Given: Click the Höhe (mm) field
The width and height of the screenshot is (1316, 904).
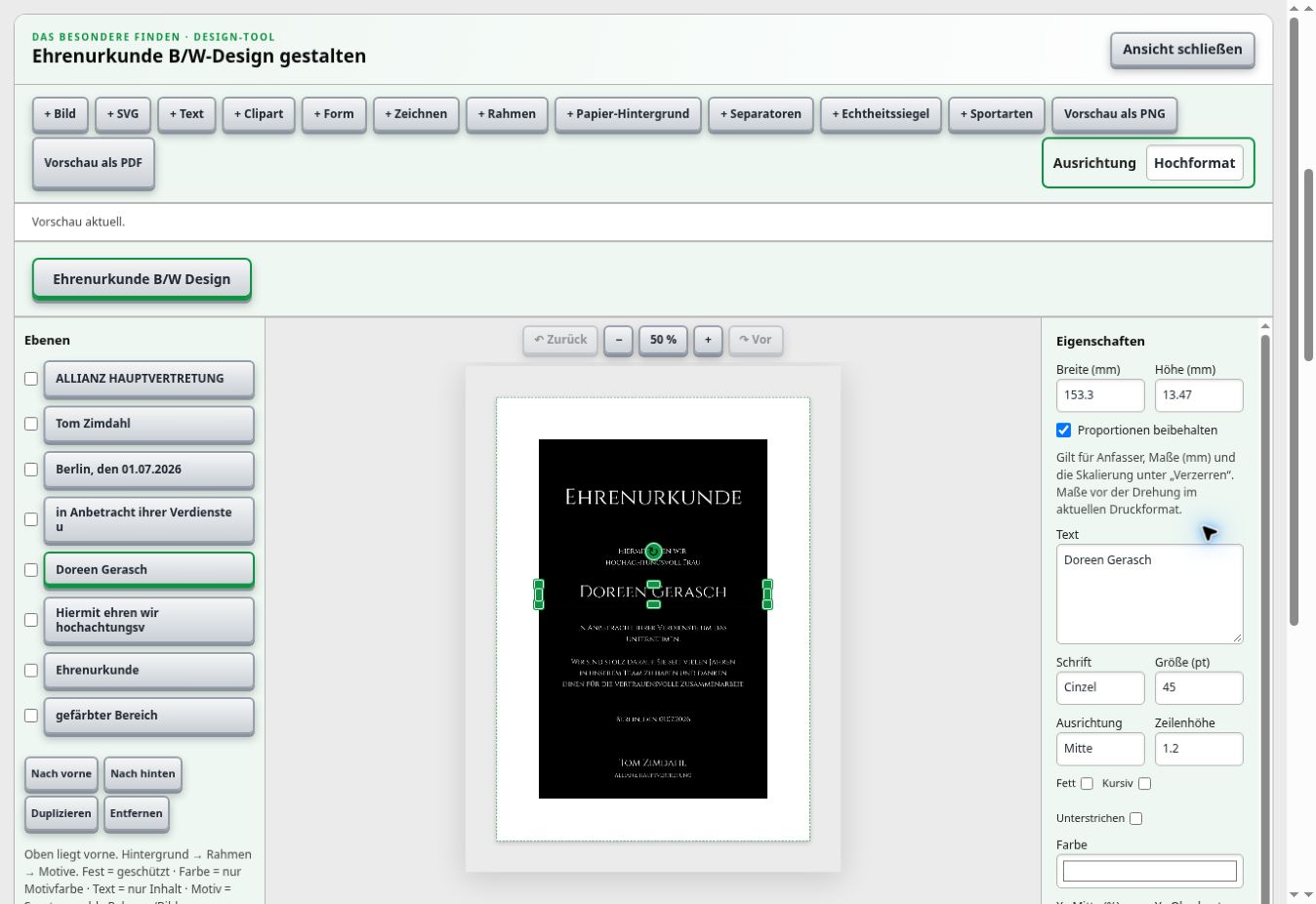Looking at the screenshot, I should 1199,395.
